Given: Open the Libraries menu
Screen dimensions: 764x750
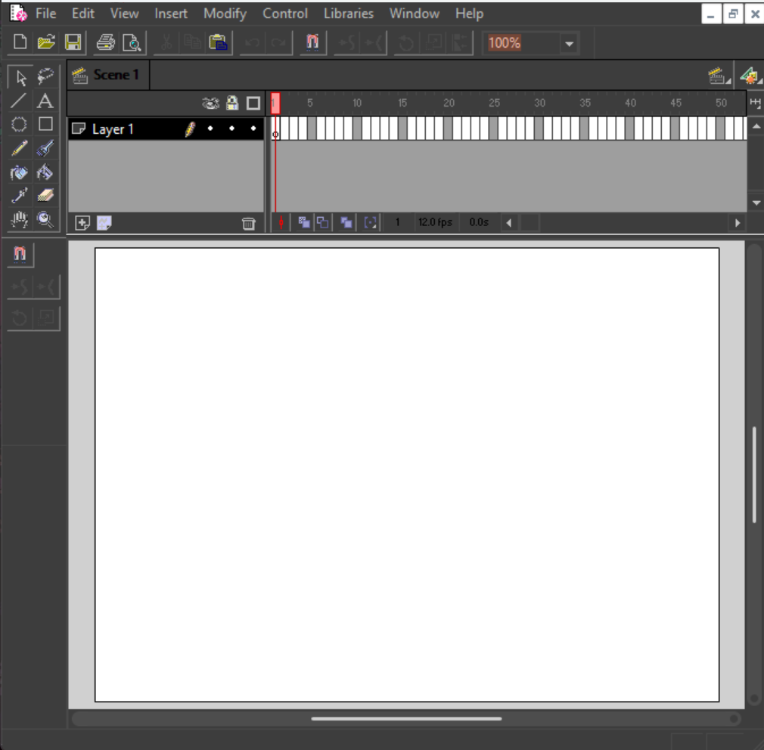Looking at the screenshot, I should (x=348, y=14).
